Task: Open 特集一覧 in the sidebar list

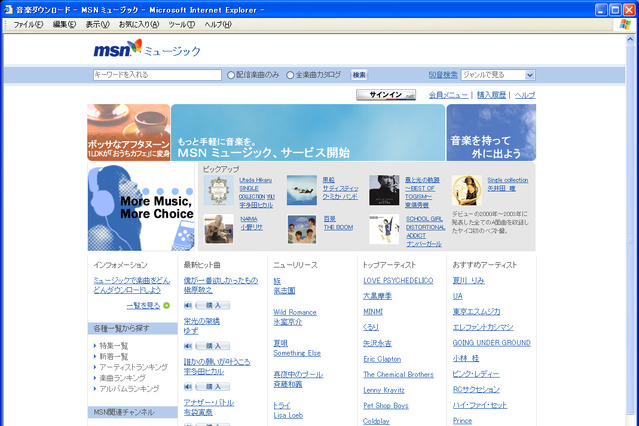Action: (114, 346)
